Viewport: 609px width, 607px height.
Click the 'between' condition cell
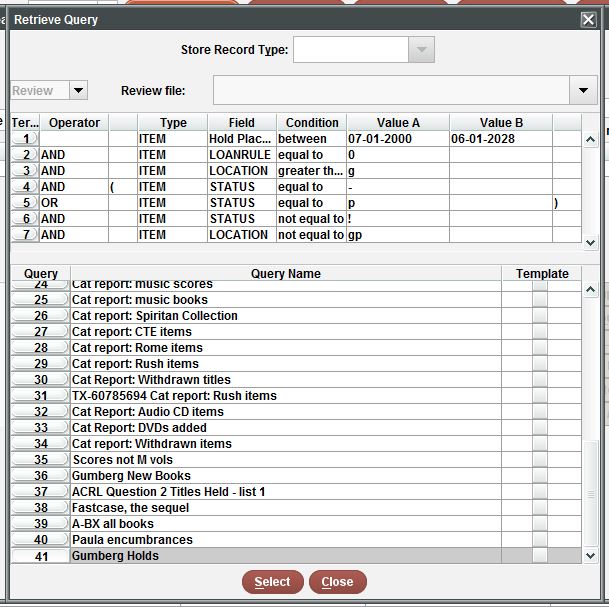tap(311, 139)
